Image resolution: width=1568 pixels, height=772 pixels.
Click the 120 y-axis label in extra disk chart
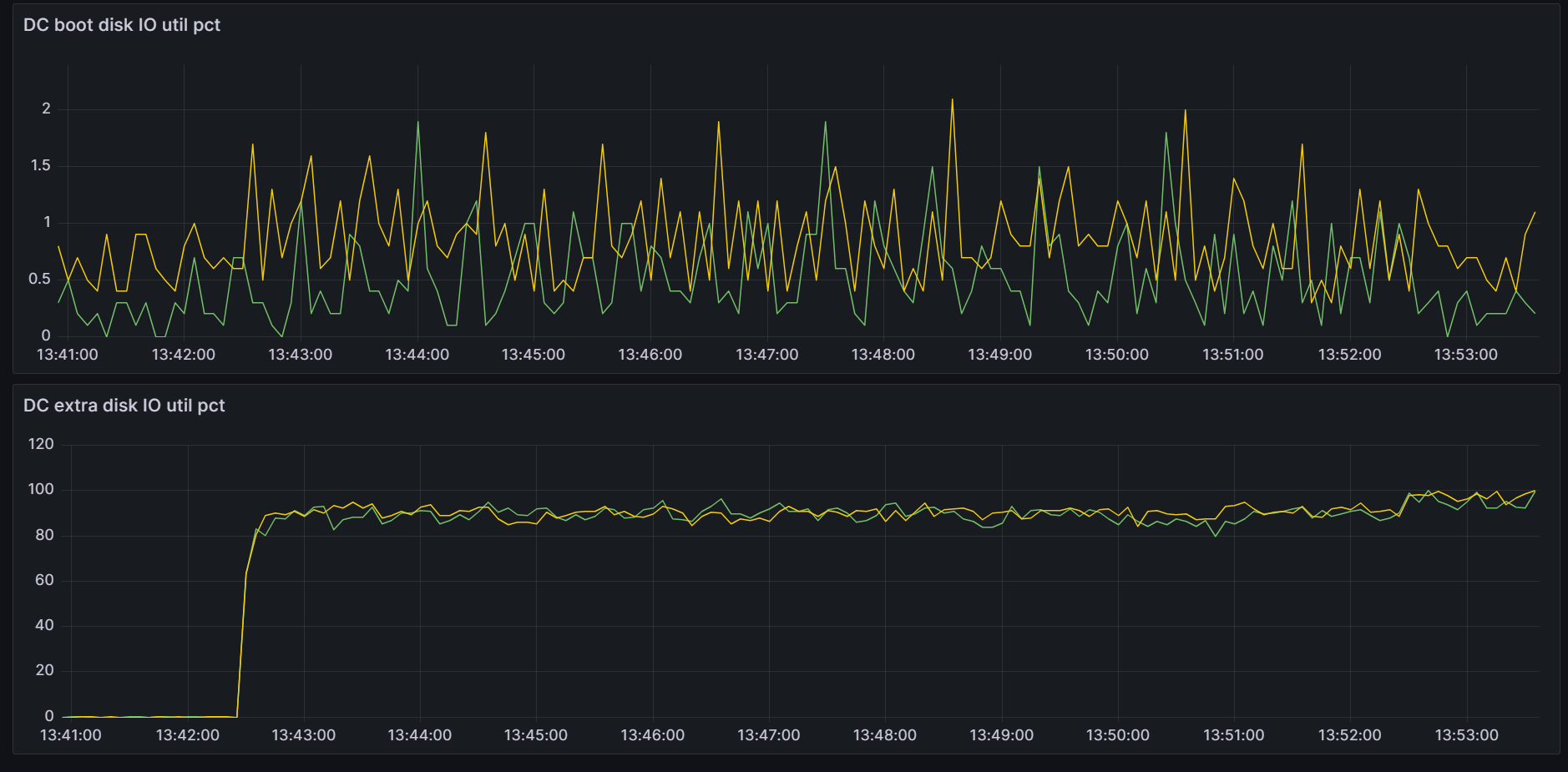[41, 444]
